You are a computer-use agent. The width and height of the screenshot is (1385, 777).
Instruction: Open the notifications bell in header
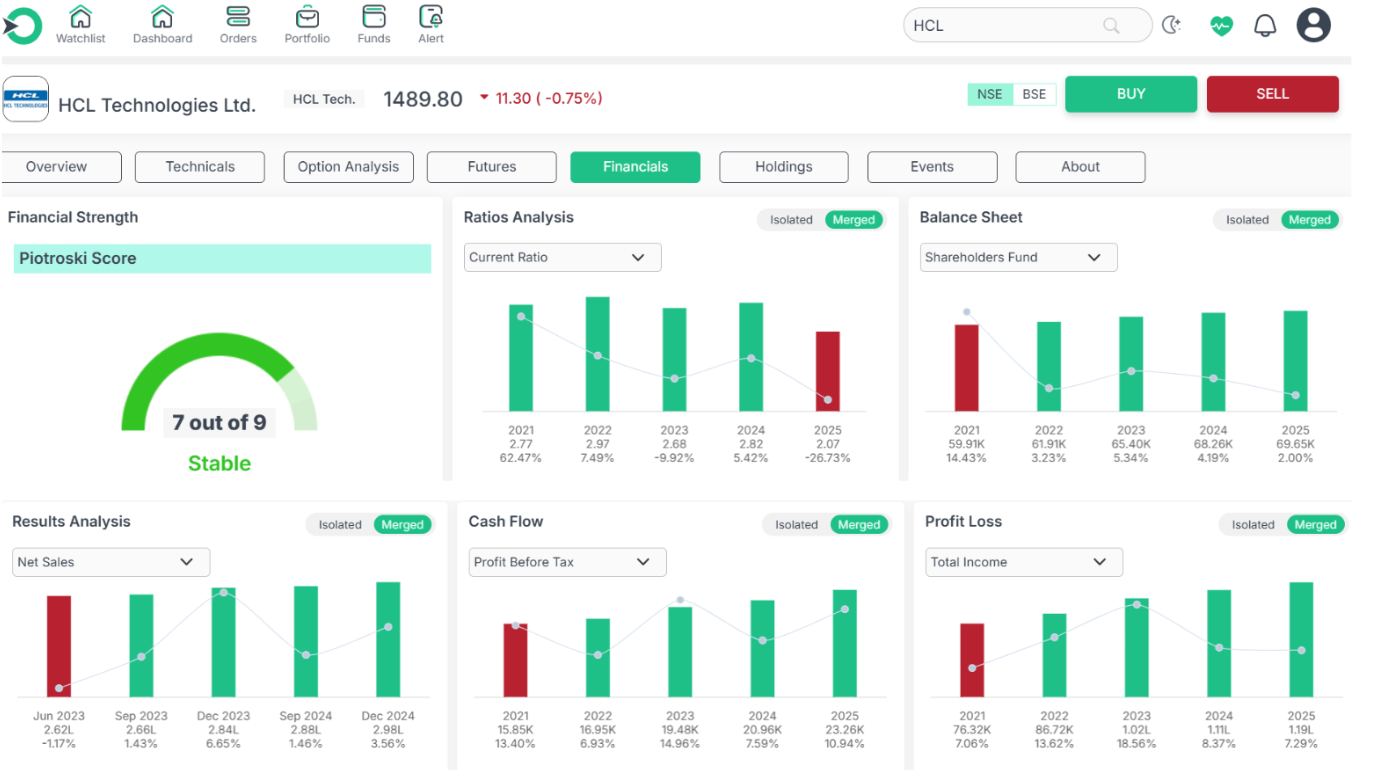(x=1265, y=26)
